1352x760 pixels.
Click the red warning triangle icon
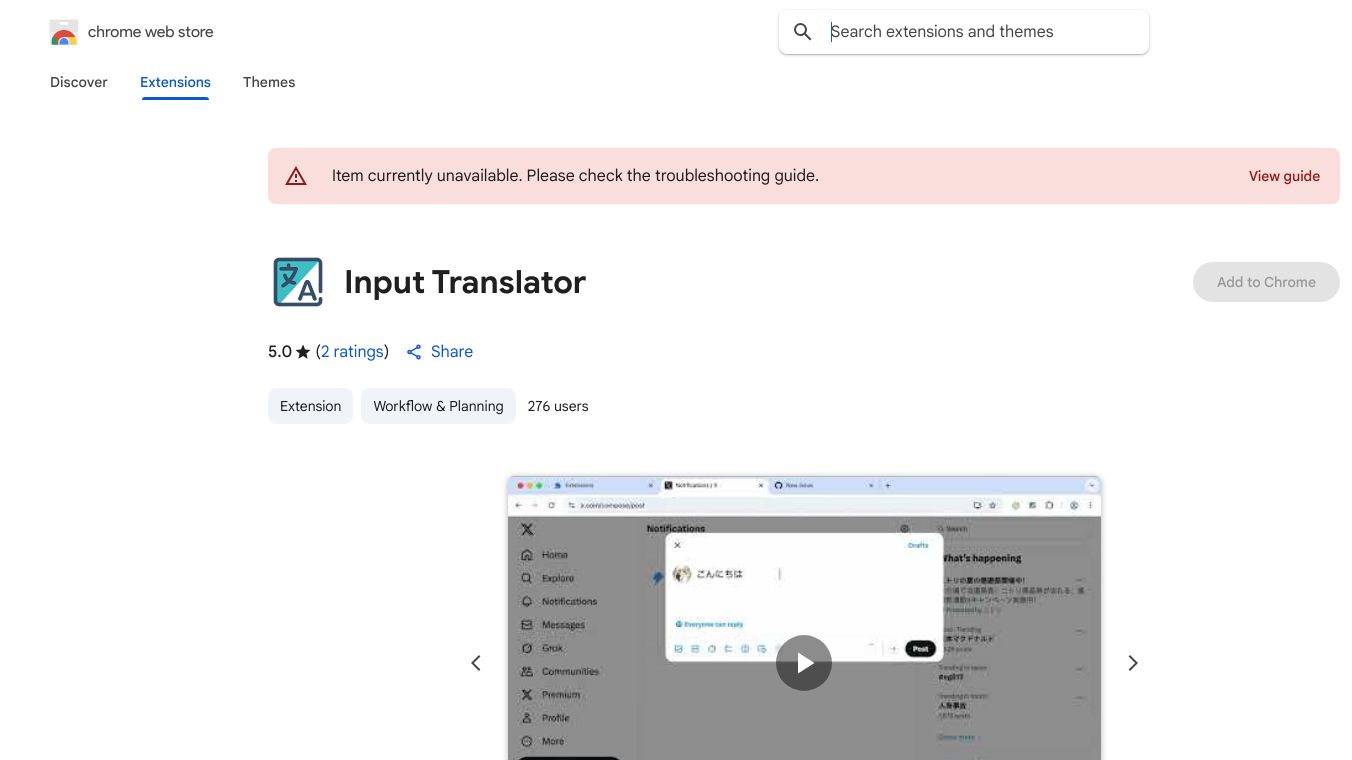[296, 176]
